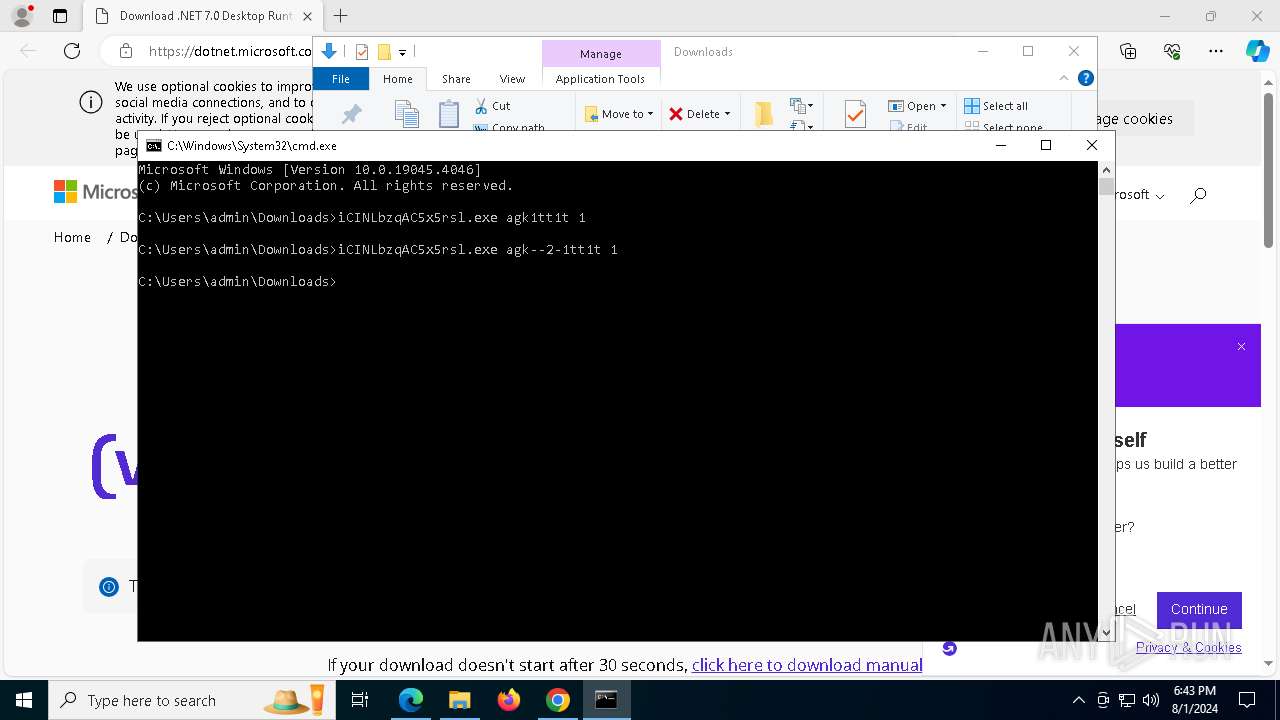Open Edge tab actions menu icon
Screen dimensions: 1280x720
60,16
